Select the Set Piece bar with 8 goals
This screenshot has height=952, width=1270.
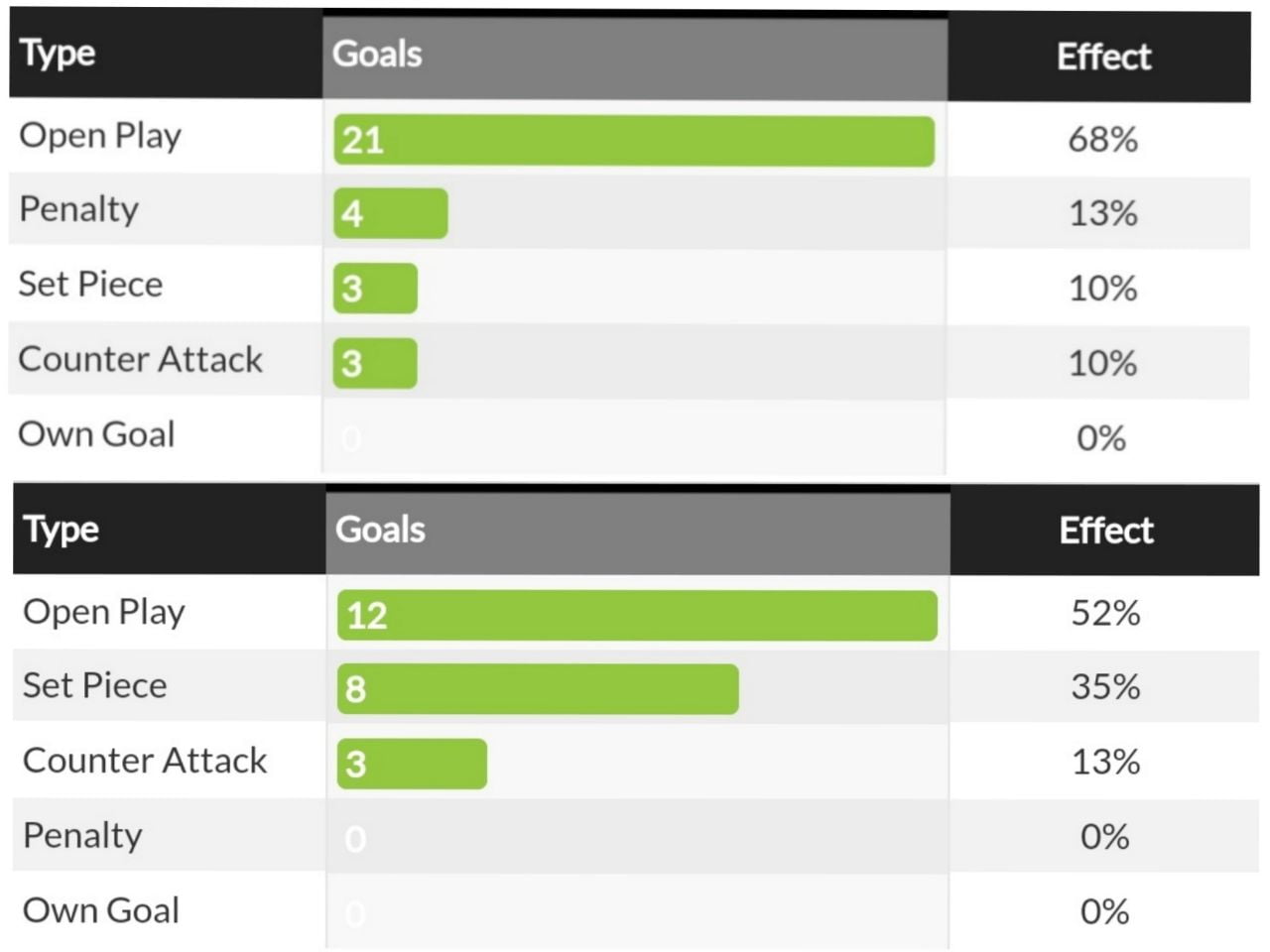[x=537, y=689]
